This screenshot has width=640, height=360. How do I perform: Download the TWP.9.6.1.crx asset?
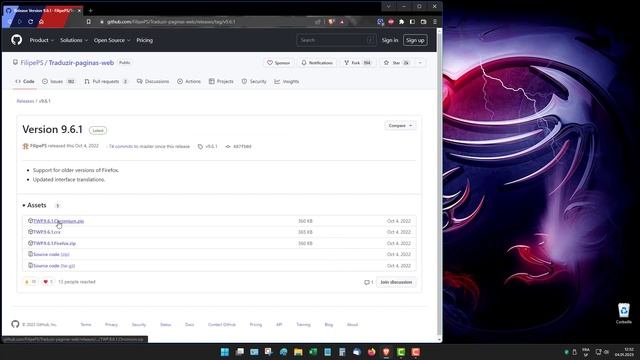pyautogui.click(x=47, y=232)
